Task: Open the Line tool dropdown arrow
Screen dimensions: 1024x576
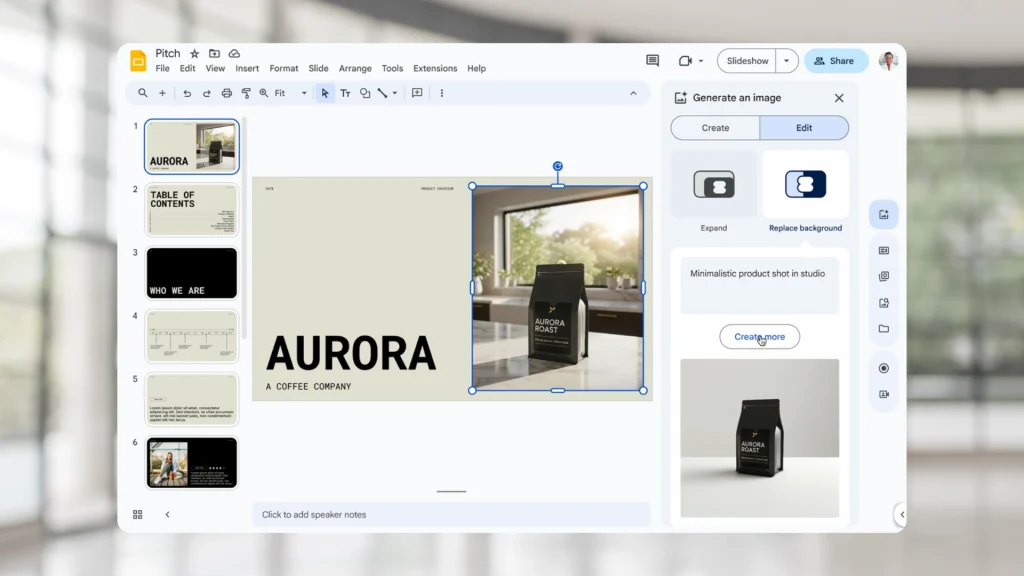Action: point(395,93)
